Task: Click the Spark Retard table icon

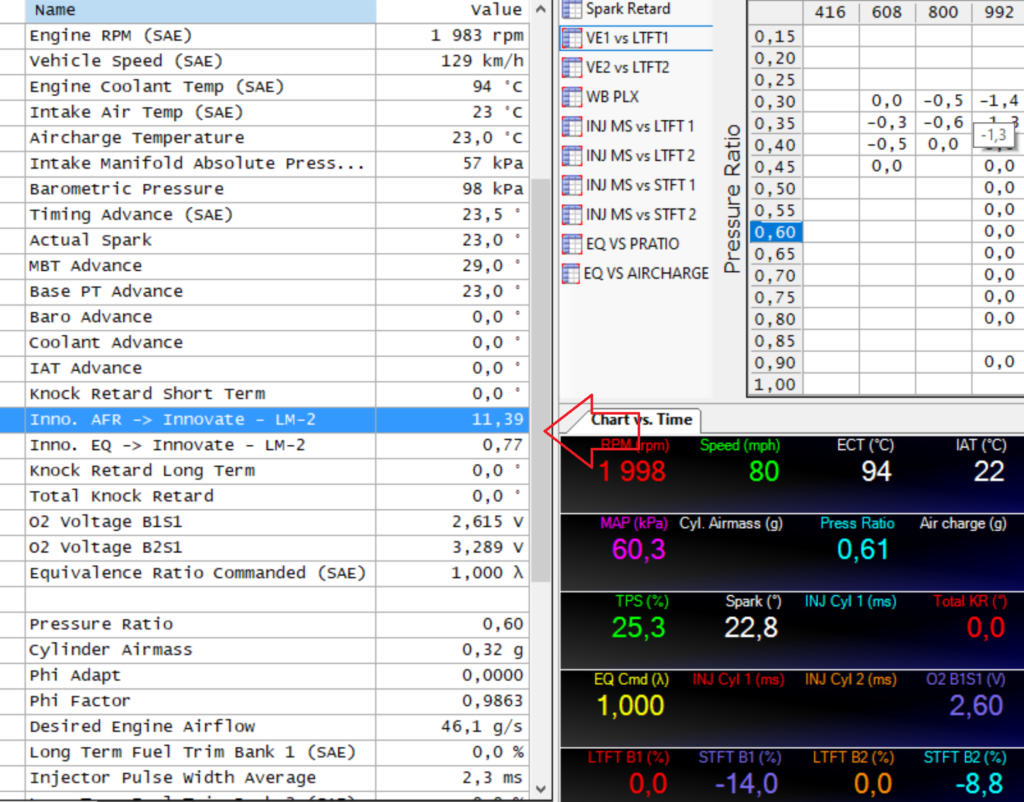Action: click(x=571, y=10)
